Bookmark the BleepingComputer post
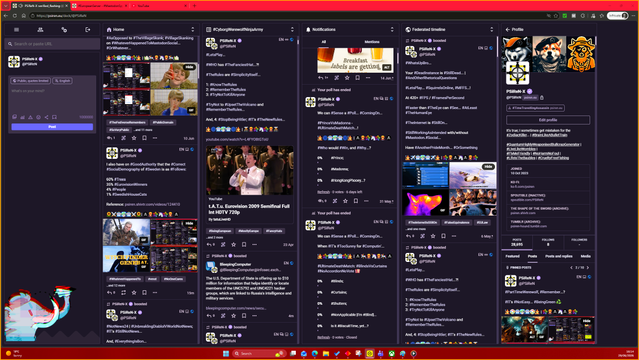 (x=244, y=316)
